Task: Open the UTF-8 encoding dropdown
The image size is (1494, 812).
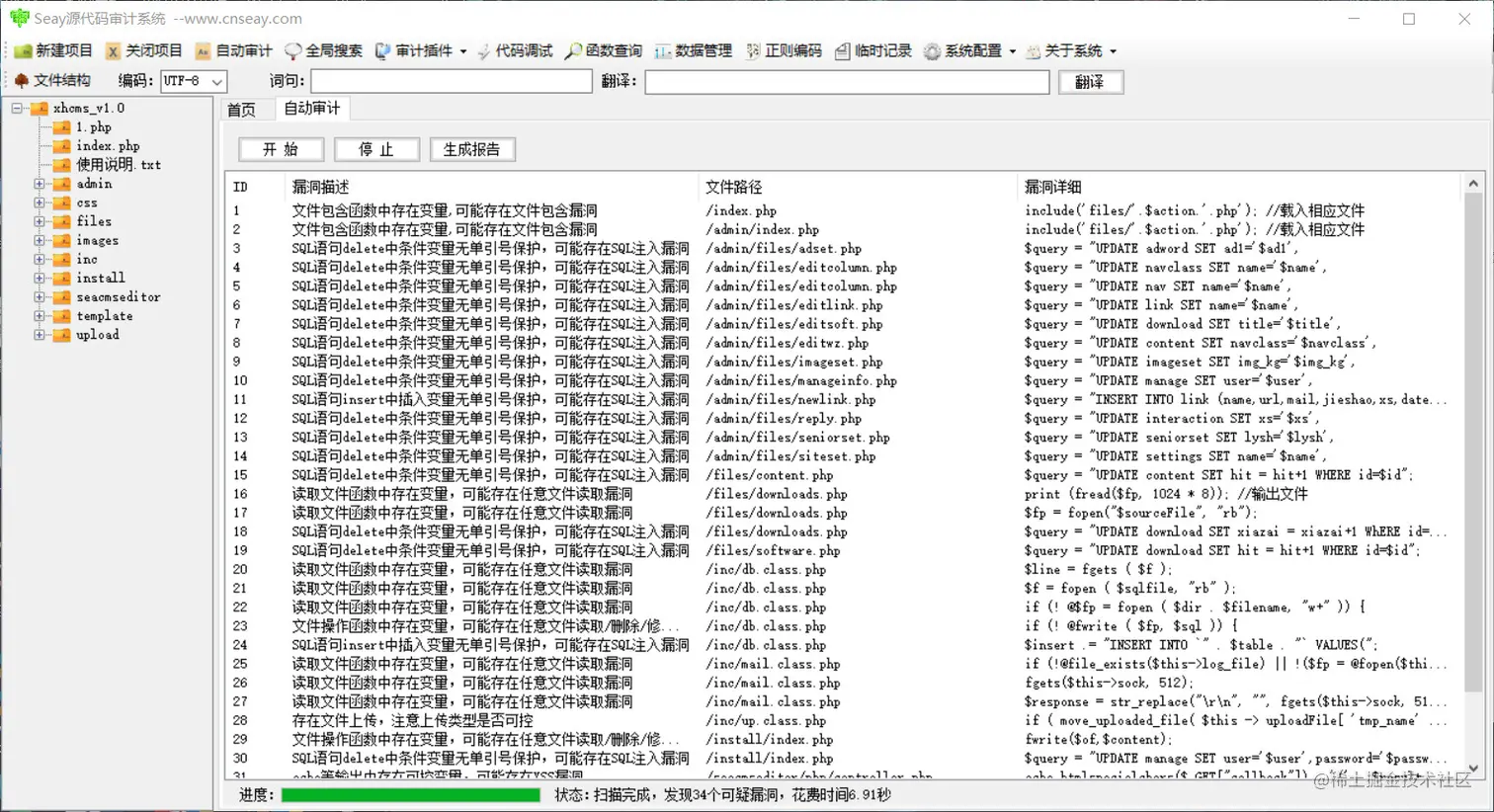Action: coord(193,81)
